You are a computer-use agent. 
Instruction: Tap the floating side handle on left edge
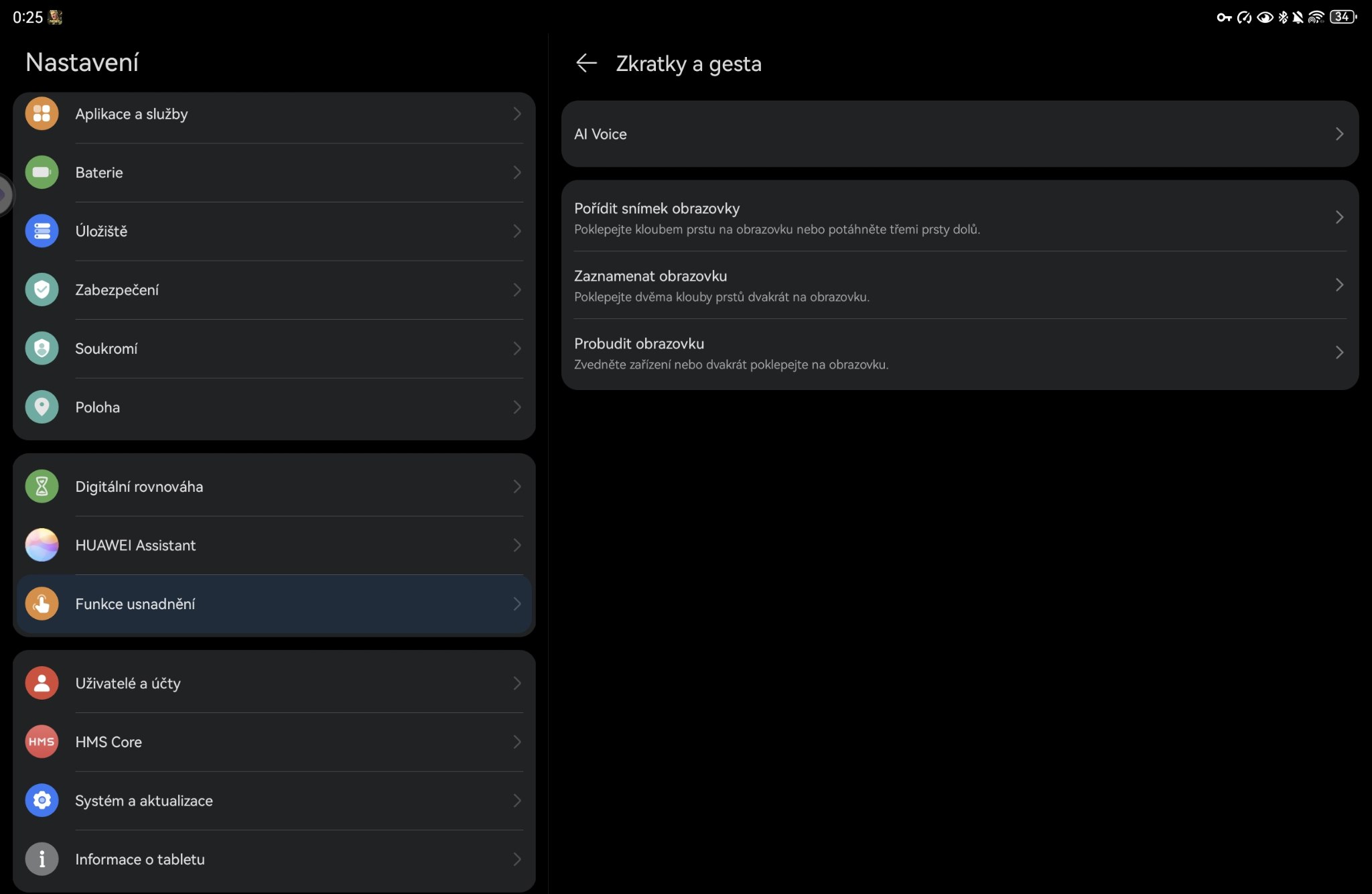[x=4, y=195]
